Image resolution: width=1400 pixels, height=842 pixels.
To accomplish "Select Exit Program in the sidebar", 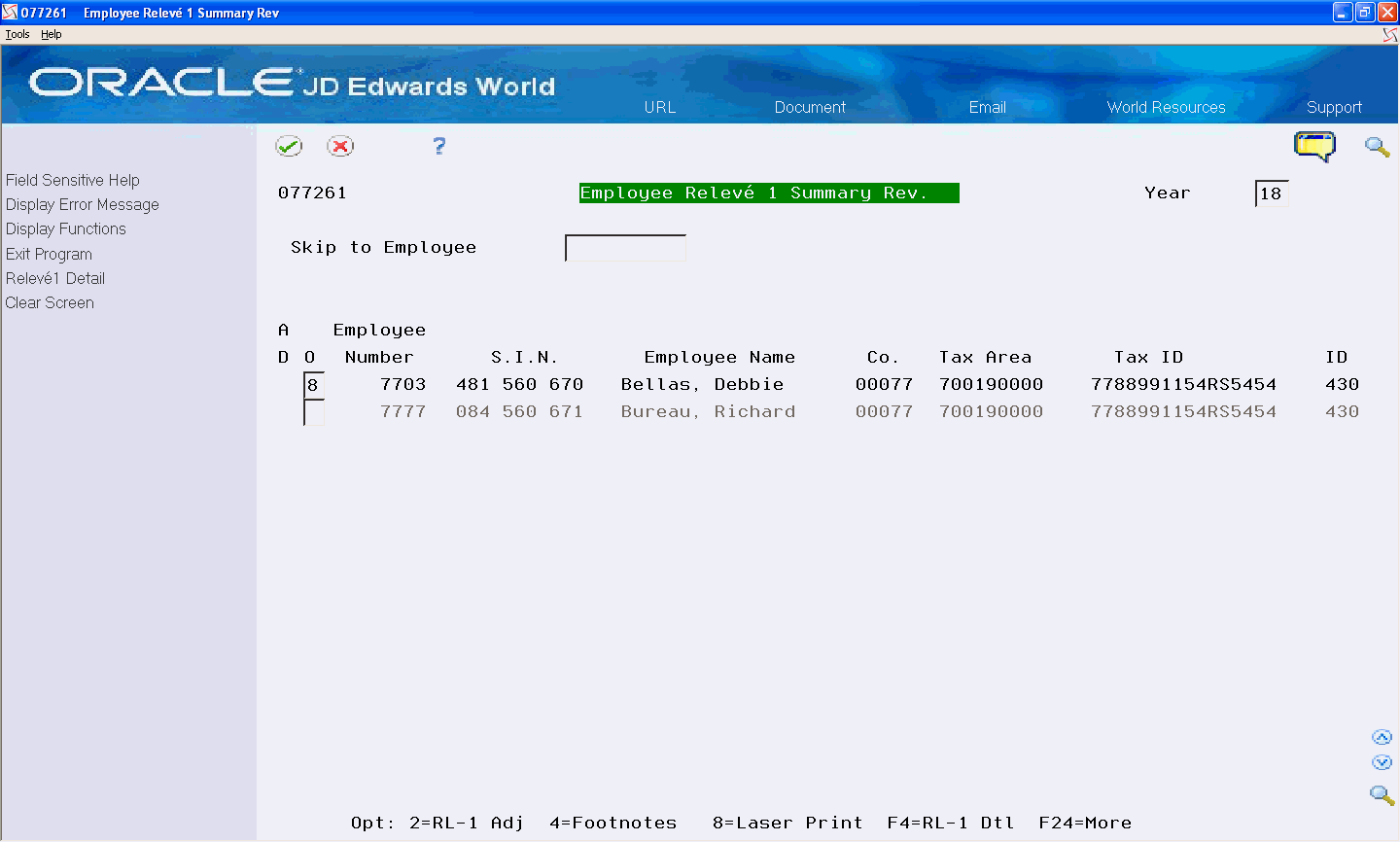I will tap(49, 254).
